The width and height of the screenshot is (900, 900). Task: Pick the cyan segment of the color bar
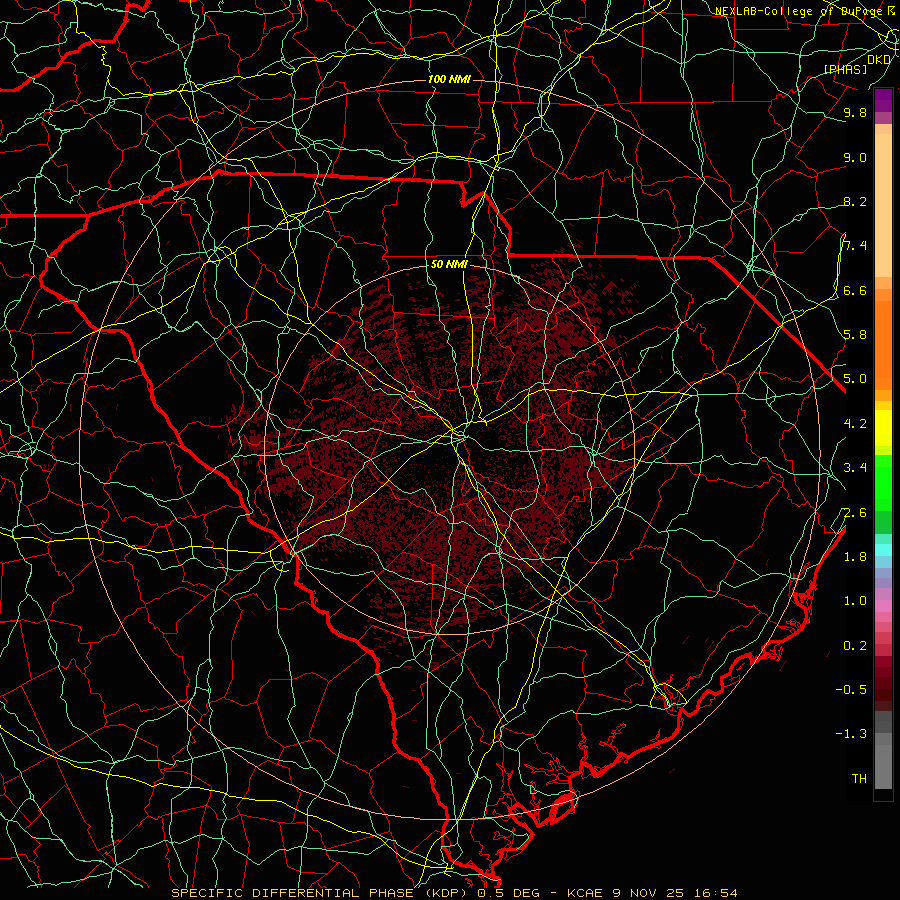tap(883, 550)
